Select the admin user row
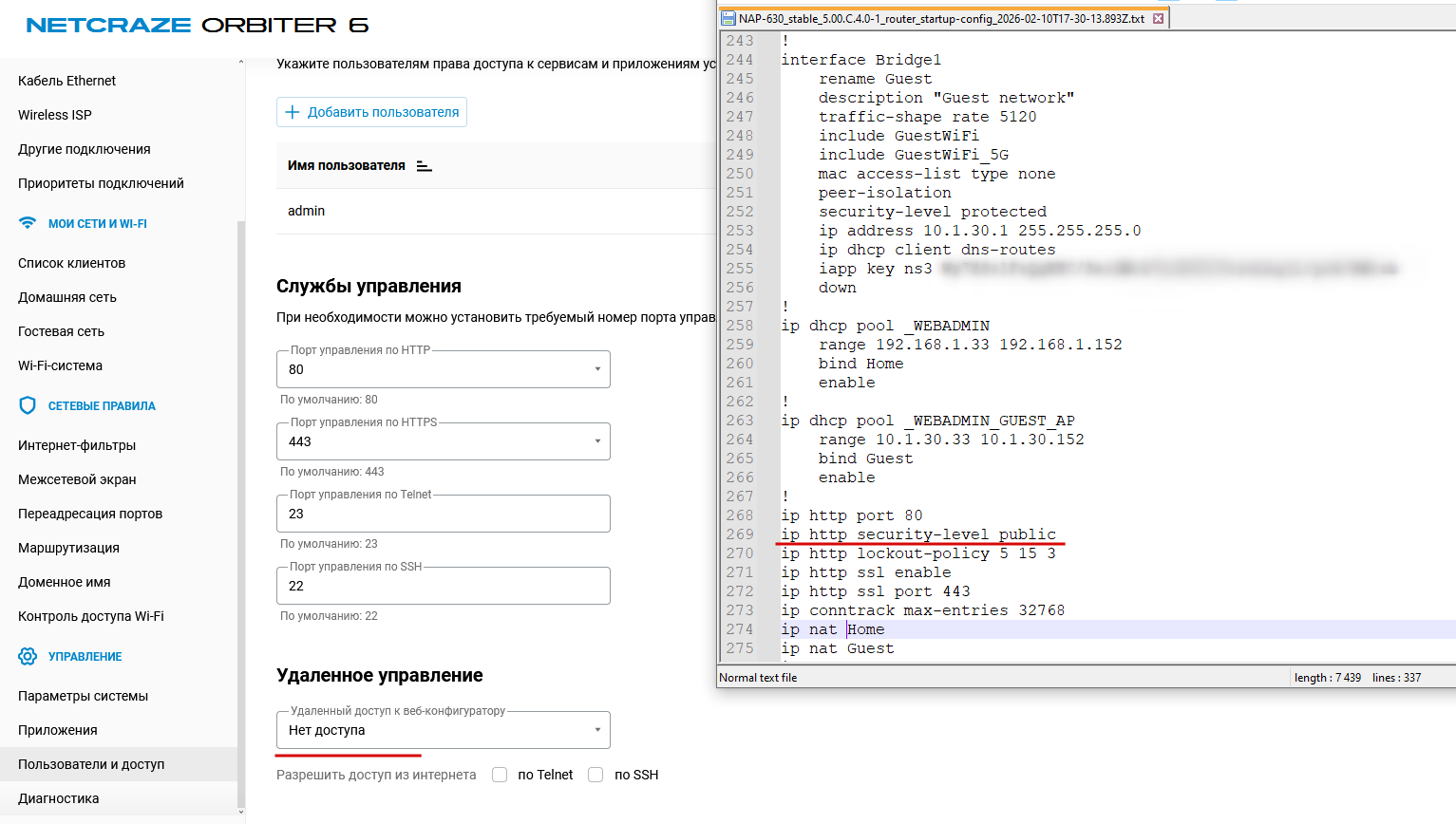The image size is (1456, 824). tap(307, 211)
